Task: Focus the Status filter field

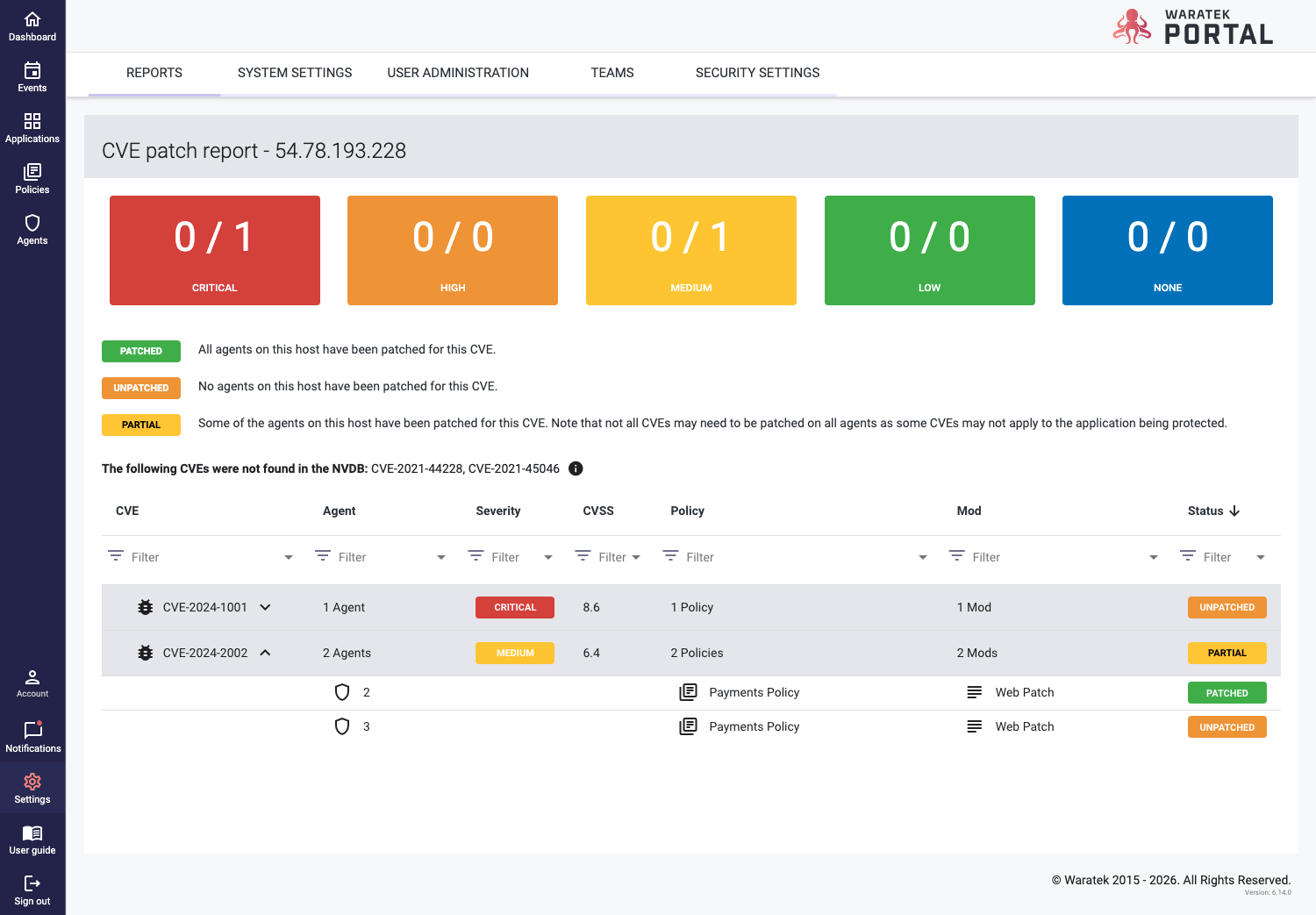Action: tap(1226, 557)
